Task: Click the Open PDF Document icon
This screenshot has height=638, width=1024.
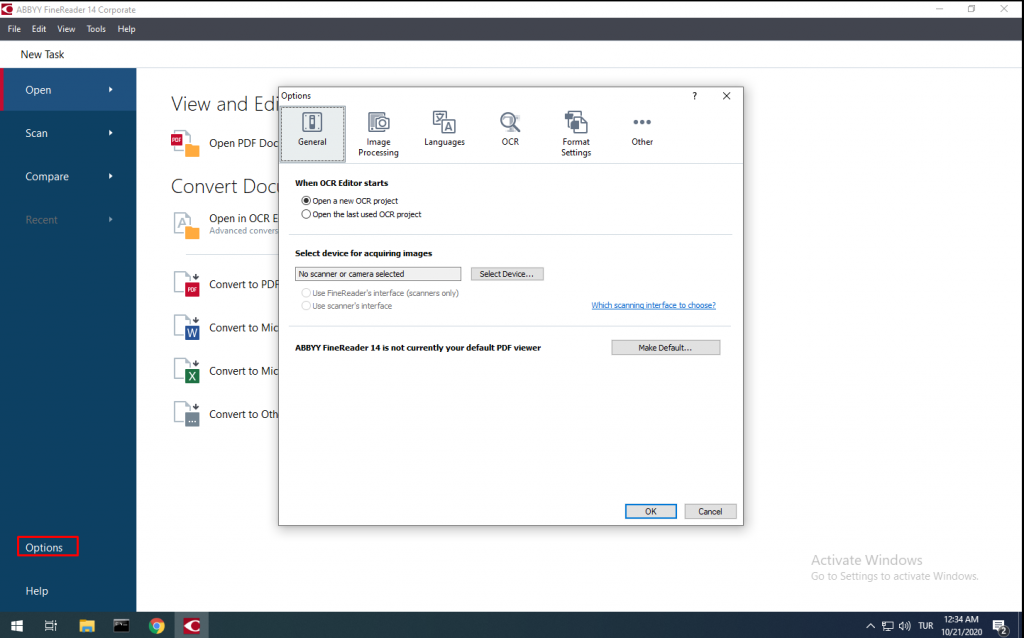Action: [x=186, y=142]
